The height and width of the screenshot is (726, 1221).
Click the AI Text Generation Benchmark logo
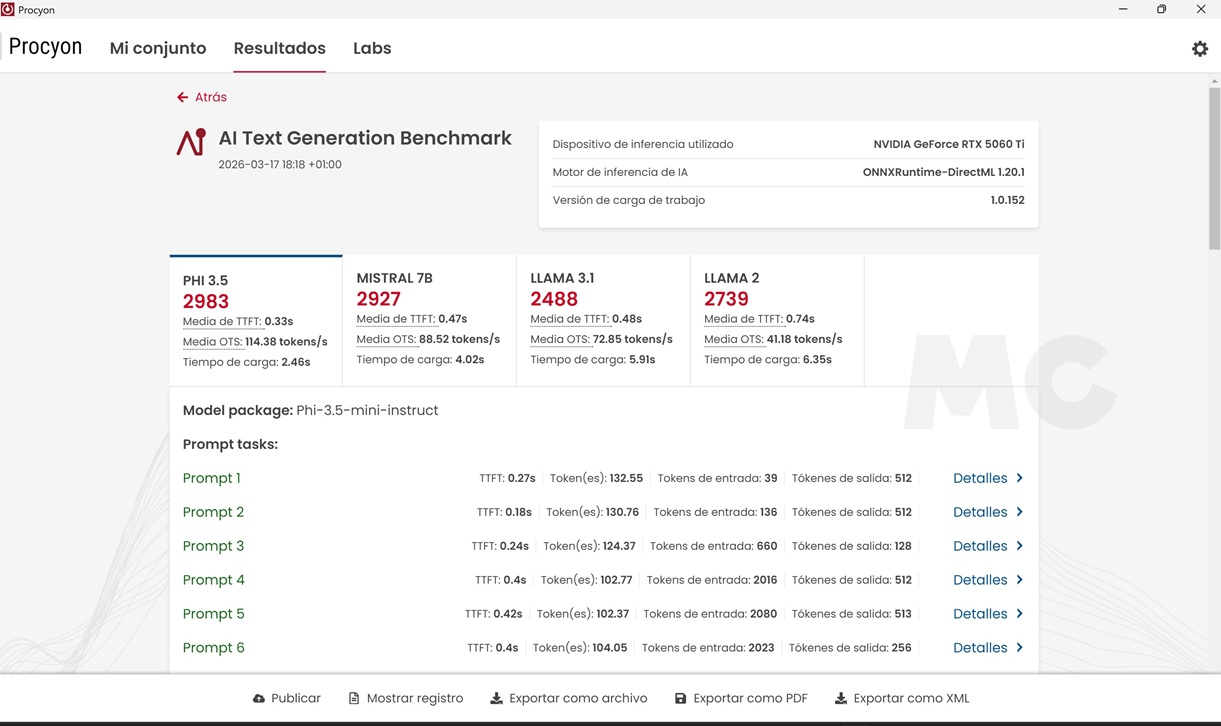[191, 143]
